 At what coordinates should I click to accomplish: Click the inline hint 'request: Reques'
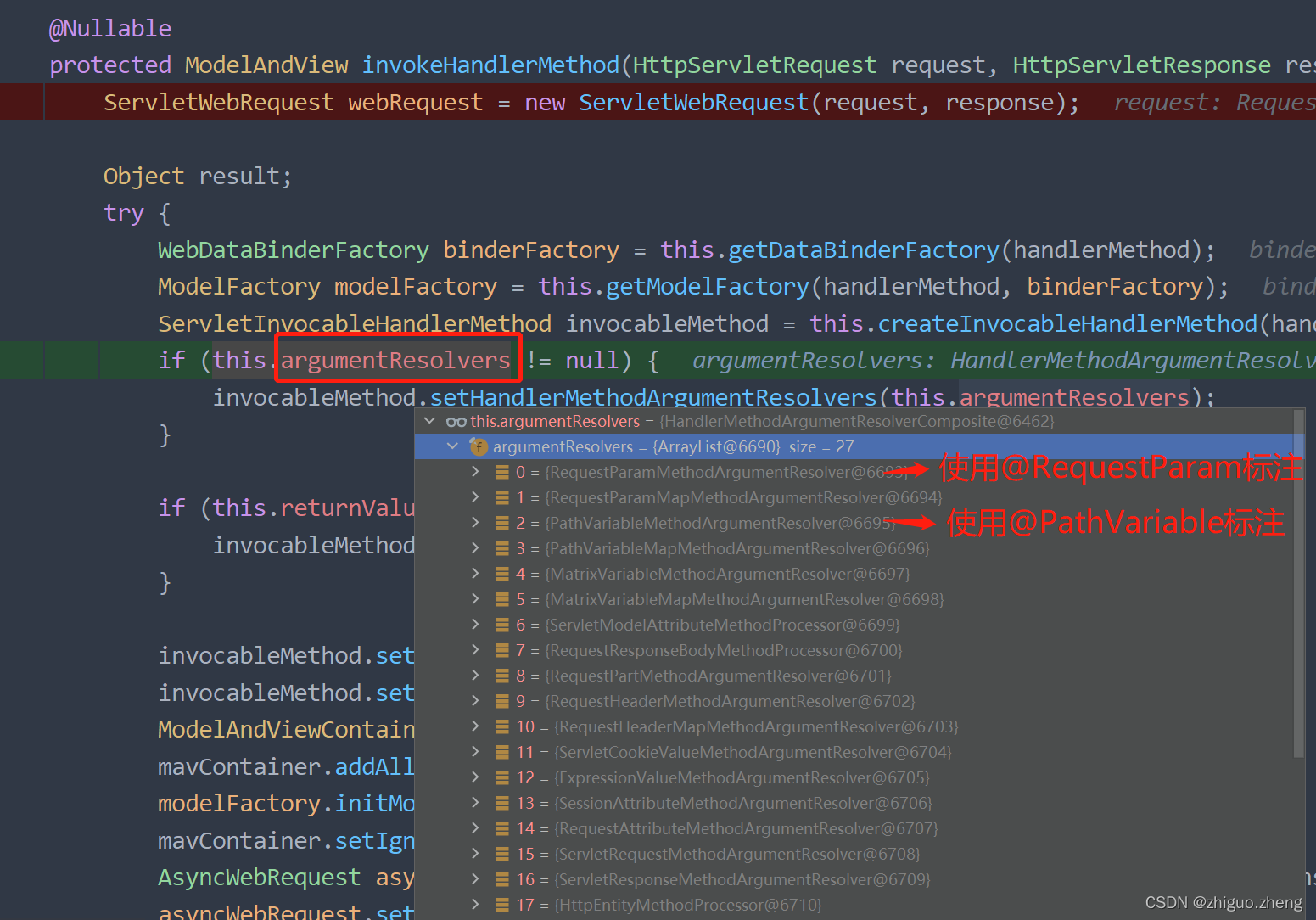(x=1215, y=103)
